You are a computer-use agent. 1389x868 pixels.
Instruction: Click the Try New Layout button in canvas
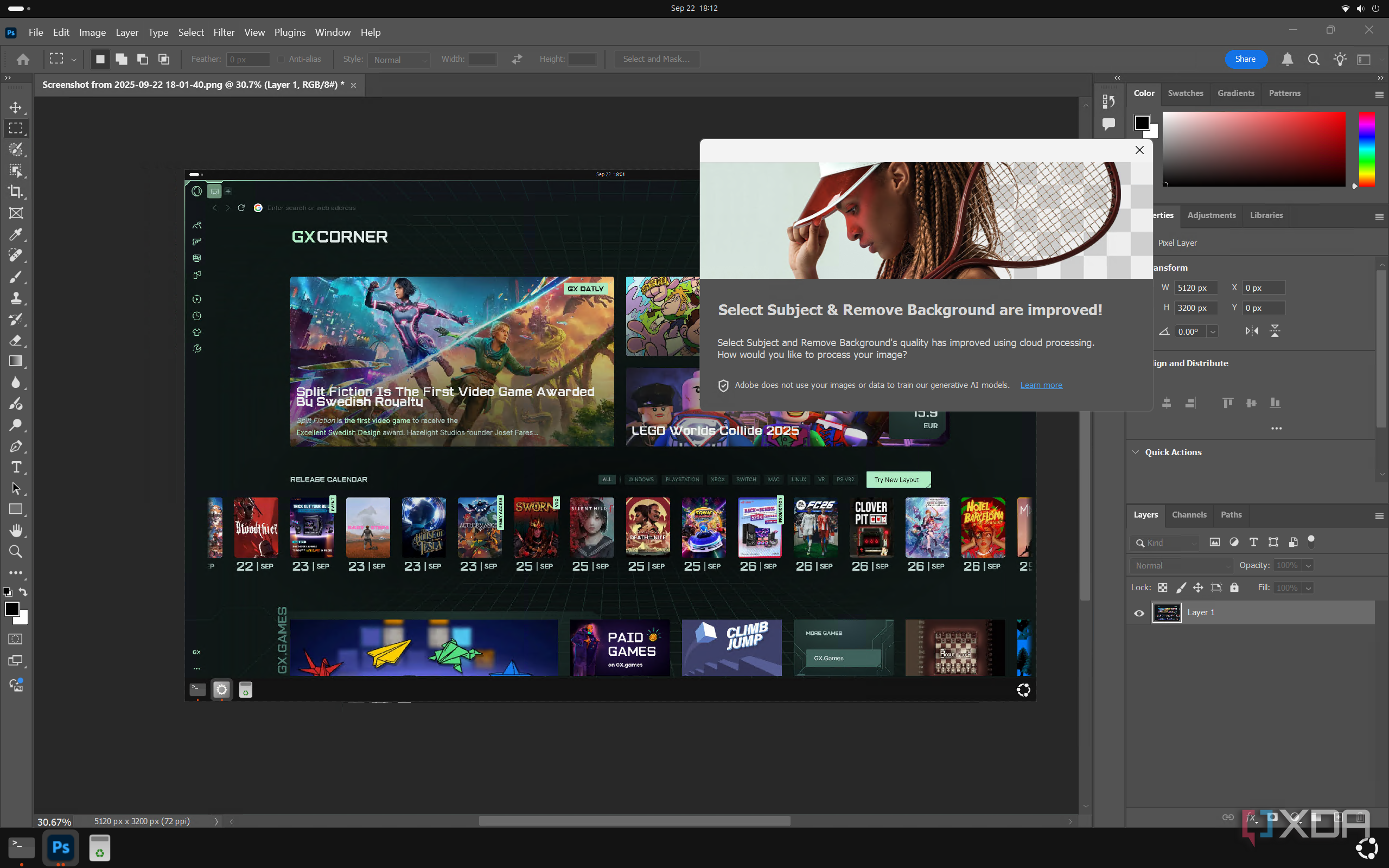(x=899, y=480)
